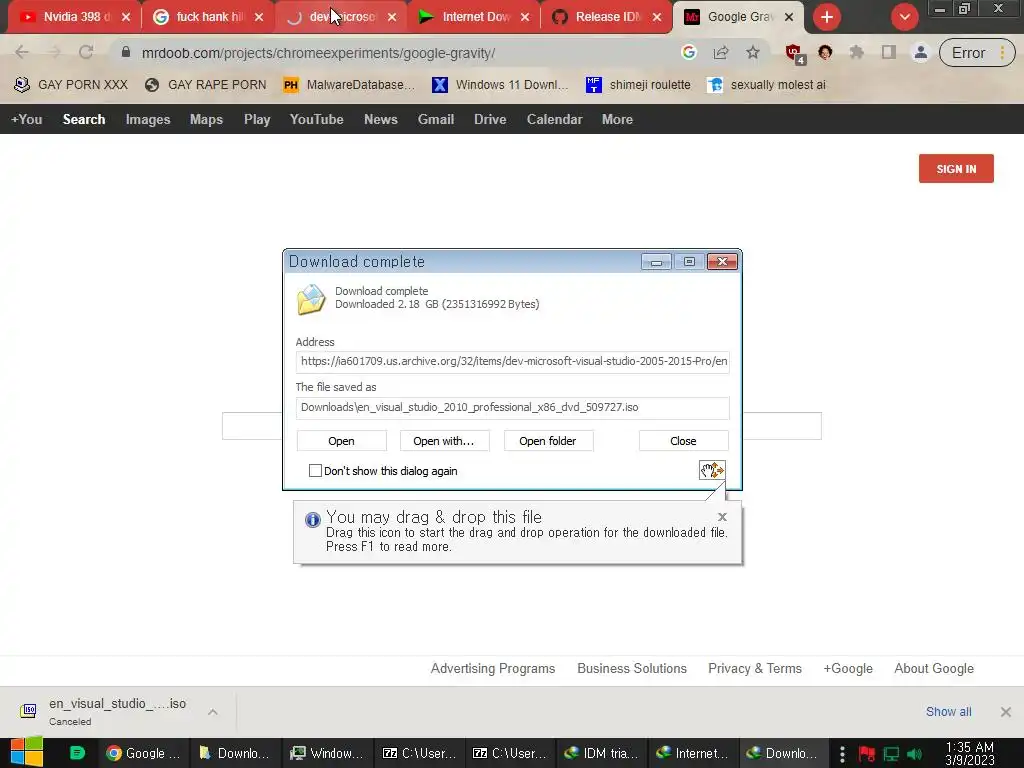Open the green app icon beside Start
The width and height of the screenshot is (1024, 768).
click(x=77, y=753)
